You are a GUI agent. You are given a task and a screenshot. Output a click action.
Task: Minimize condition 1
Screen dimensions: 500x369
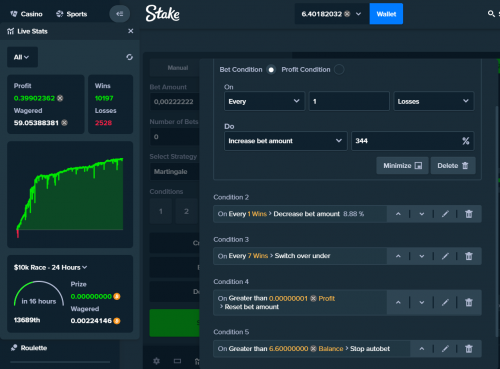(x=402, y=166)
